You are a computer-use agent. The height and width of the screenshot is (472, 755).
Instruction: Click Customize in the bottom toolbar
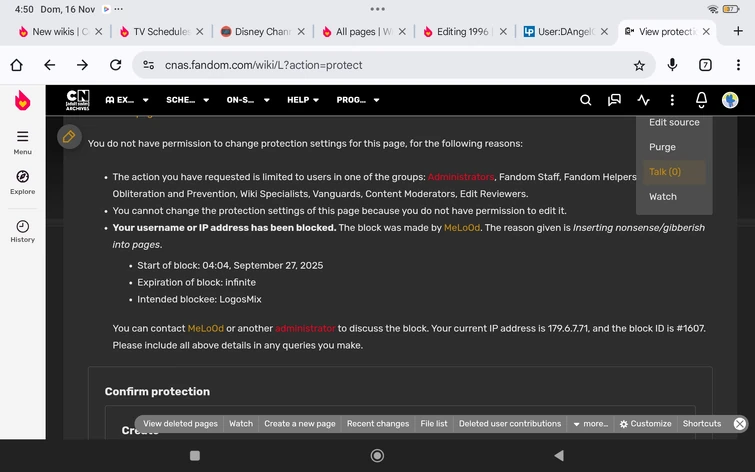[x=646, y=424]
